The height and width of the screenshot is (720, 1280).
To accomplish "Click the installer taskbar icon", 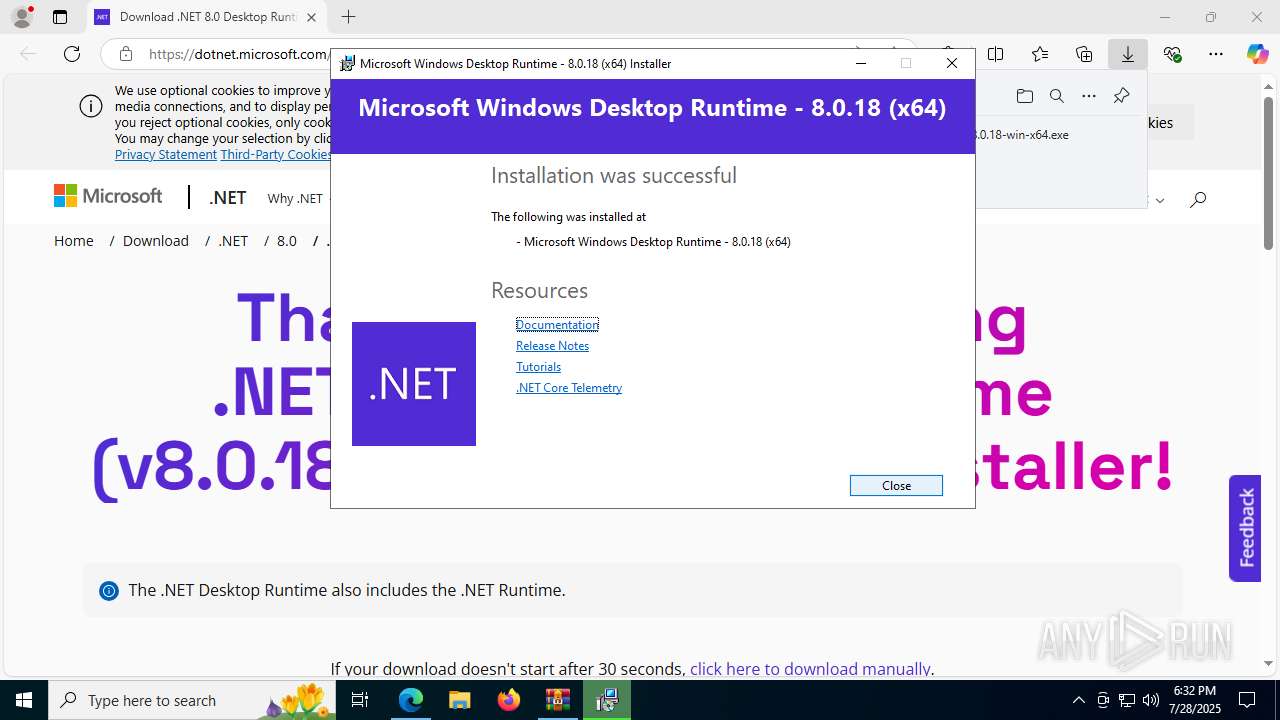I will click(607, 700).
